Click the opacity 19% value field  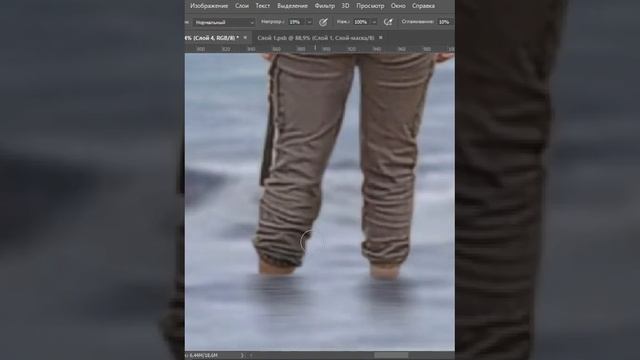tap(296, 22)
